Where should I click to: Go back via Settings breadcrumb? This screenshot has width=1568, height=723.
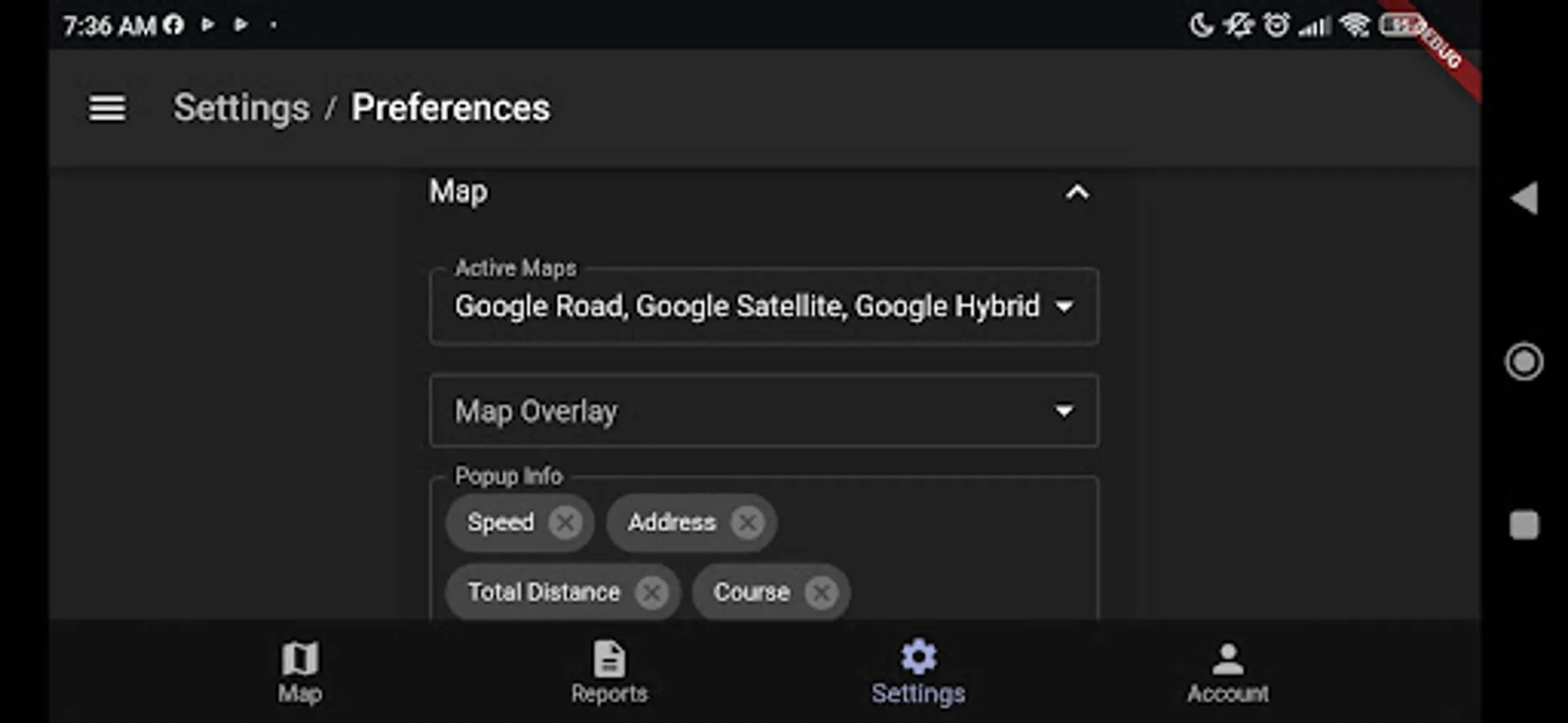point(240,108)
